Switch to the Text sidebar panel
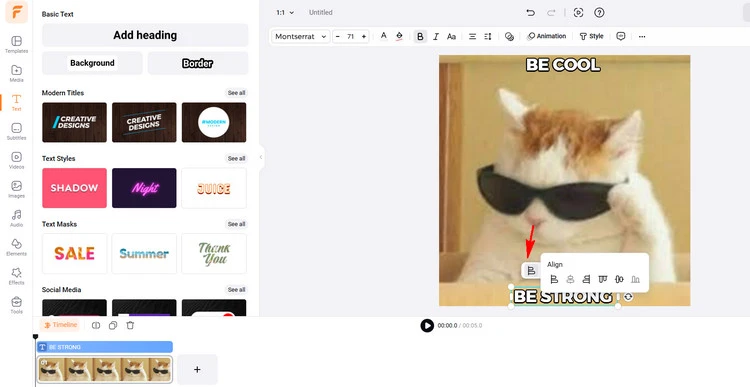The width and height of the screenshot is (750, 387). 16,102
